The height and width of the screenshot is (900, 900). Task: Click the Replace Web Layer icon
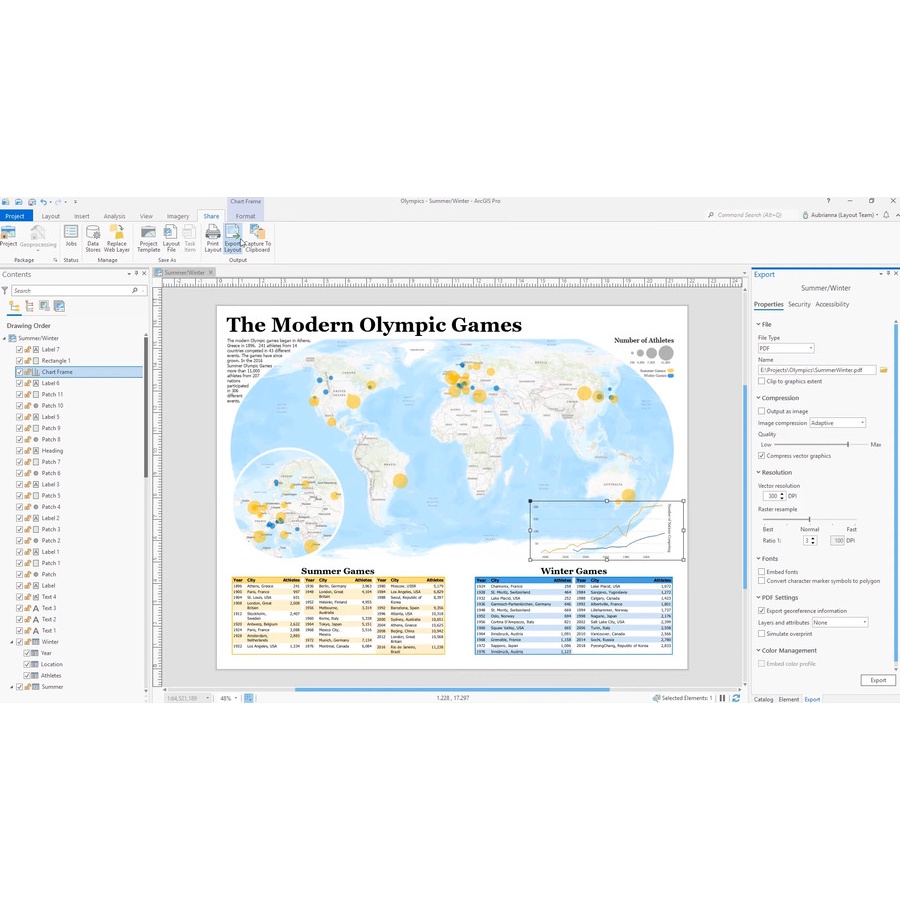tap(115, 238)
